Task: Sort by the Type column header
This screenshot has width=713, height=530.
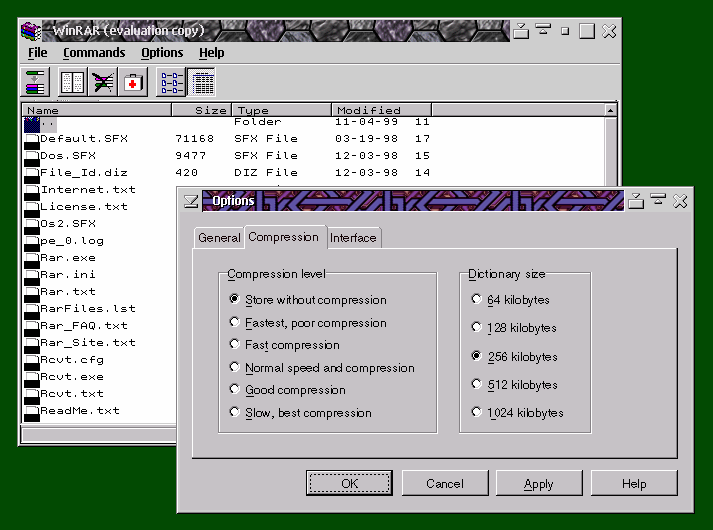Action: click(x=282, y=110)
